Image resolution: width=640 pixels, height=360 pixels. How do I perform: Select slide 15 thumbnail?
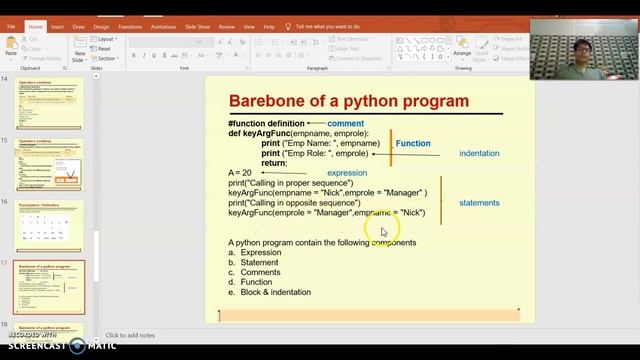(49, 164)
